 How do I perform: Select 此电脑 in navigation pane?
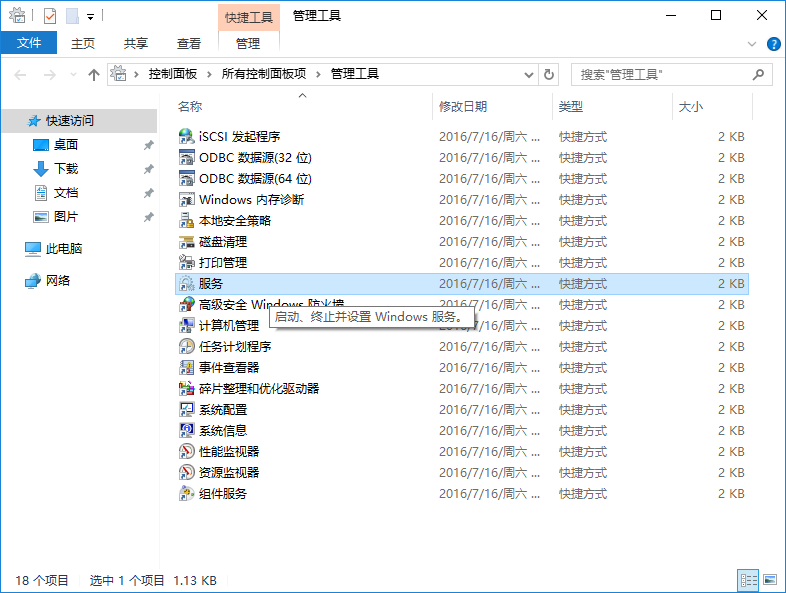(x=64, y=249)
